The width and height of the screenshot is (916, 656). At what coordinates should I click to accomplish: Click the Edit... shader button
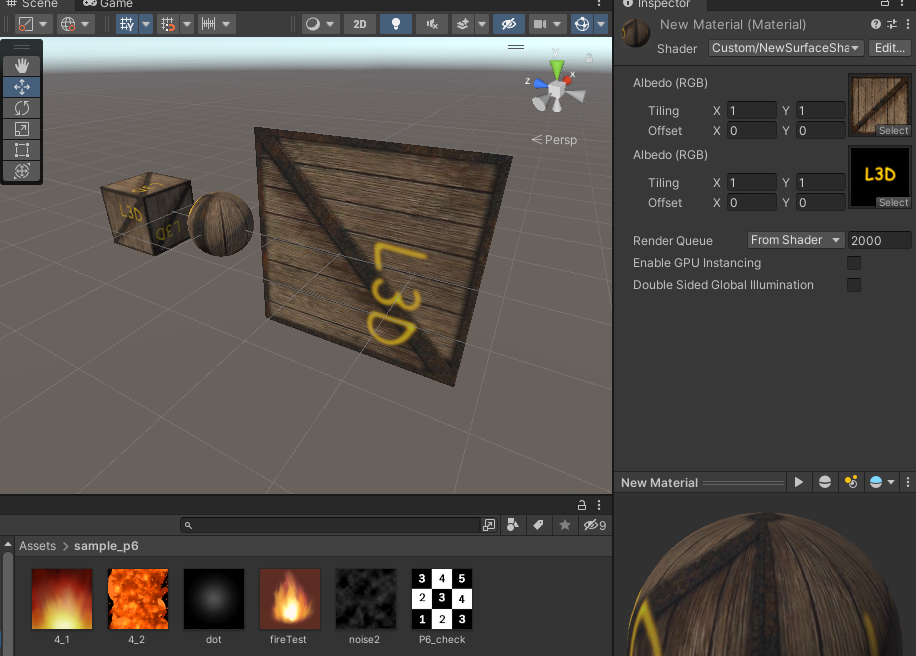tap(889, 48)
